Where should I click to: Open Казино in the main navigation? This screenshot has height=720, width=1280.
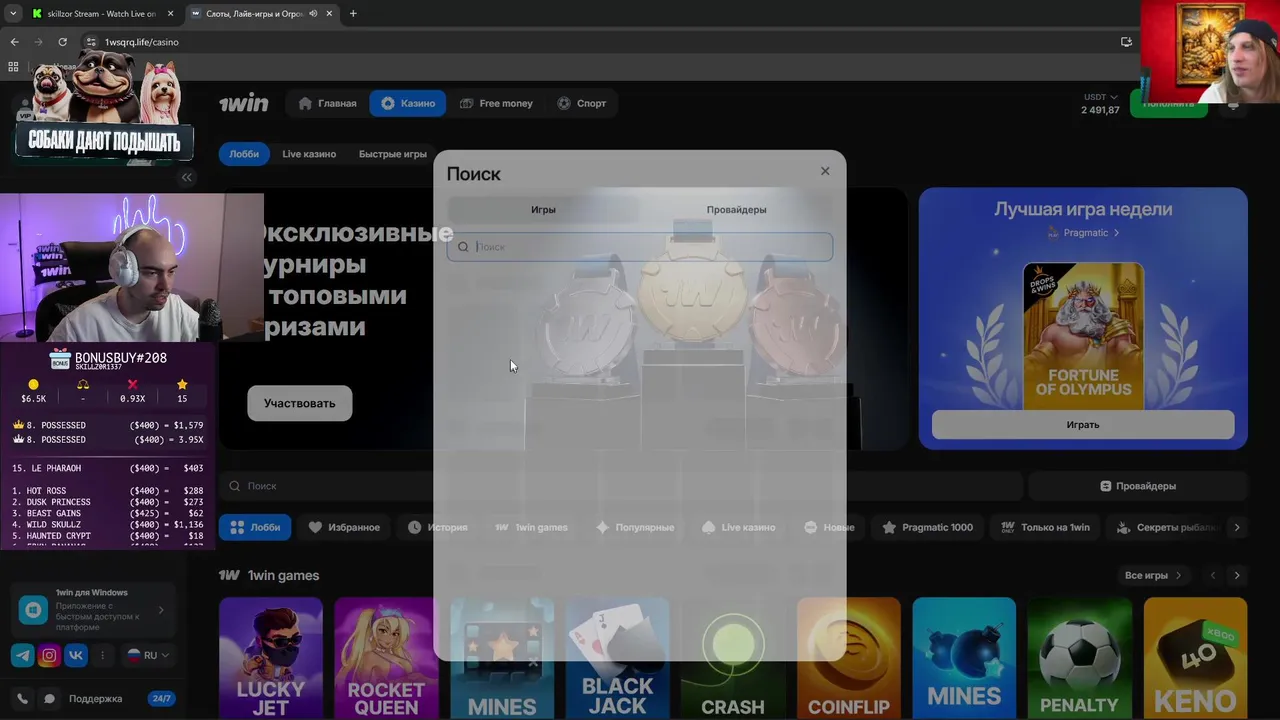point(408,103)
